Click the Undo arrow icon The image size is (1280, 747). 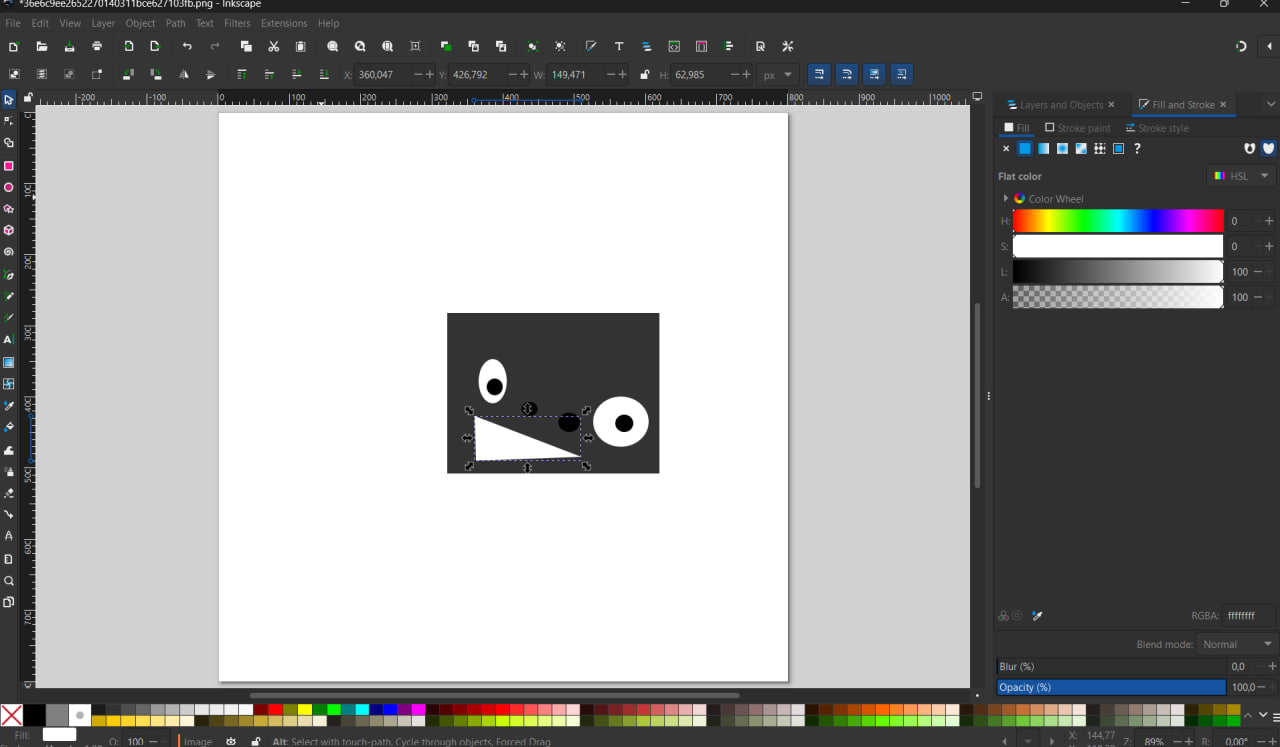click(x=187, y=47)
